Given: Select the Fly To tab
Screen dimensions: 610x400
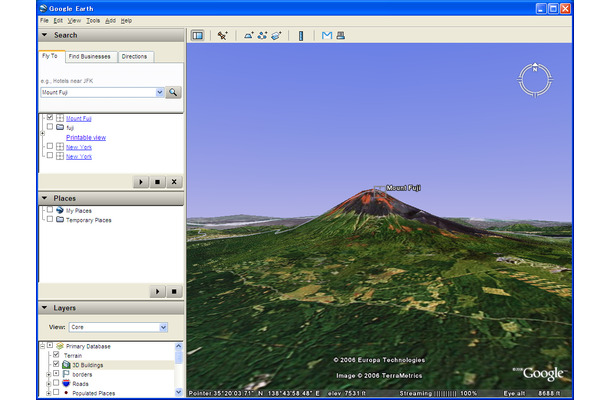Looking at the screenshot, I should click(x=50, y=56).
